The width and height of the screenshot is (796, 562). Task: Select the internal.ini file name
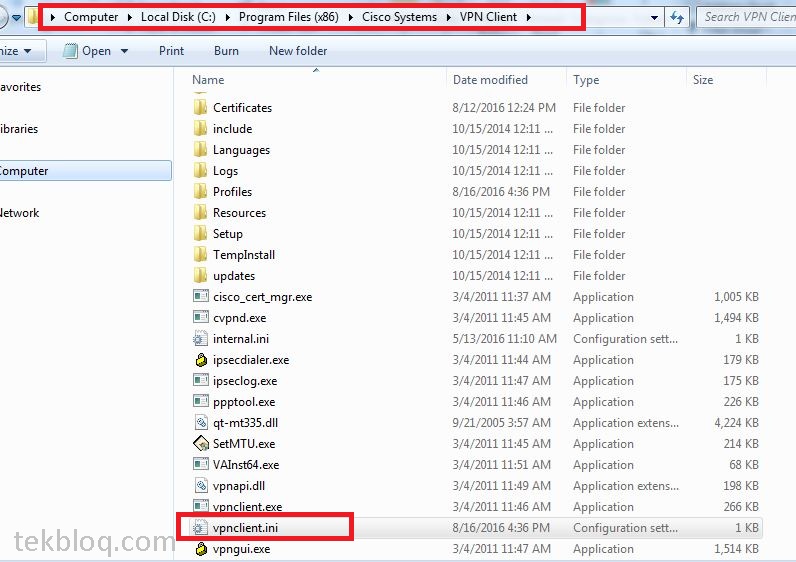(241, 339)
